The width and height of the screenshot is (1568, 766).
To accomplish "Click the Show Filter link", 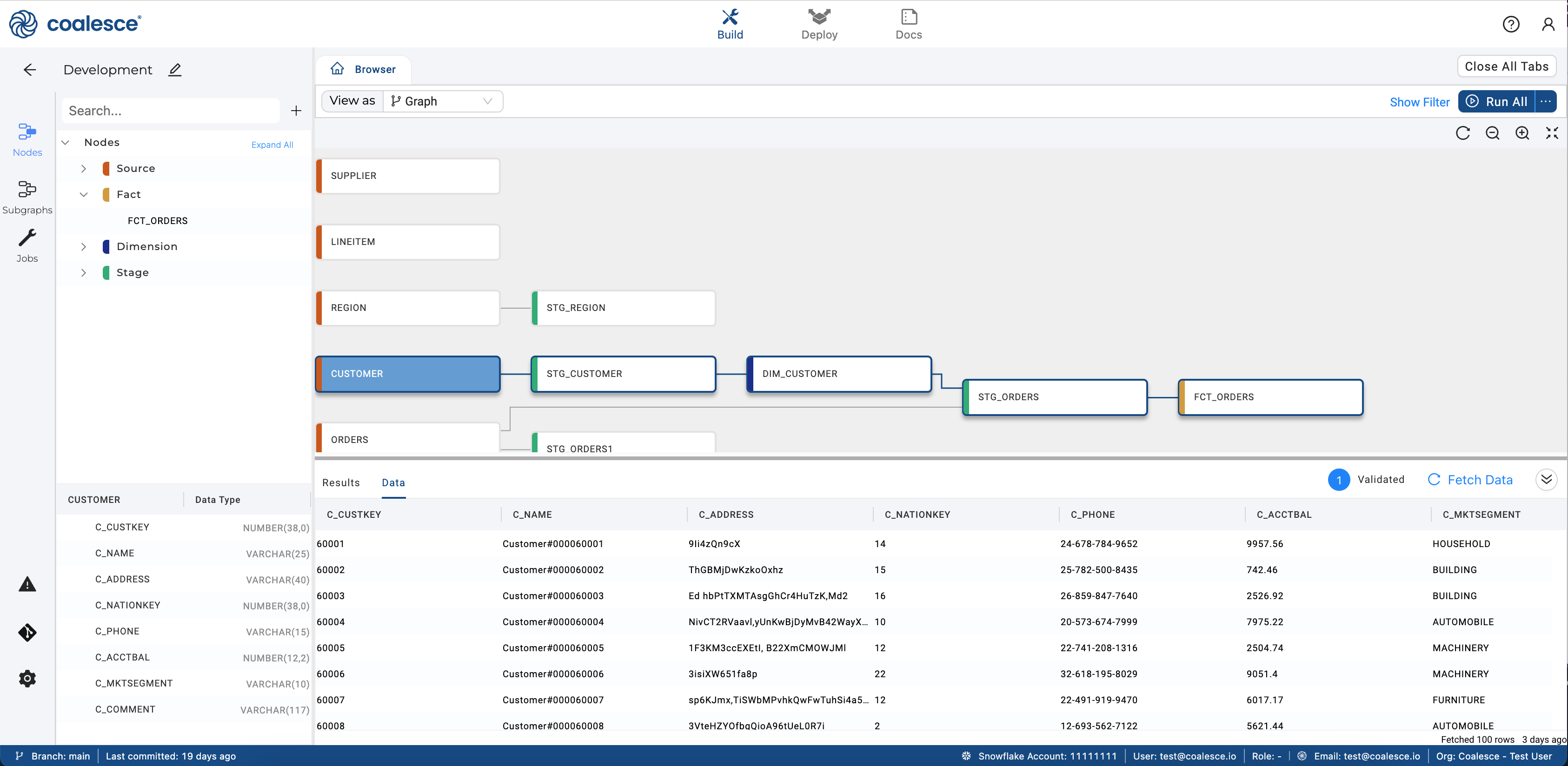I will (x=1420, y=100).
